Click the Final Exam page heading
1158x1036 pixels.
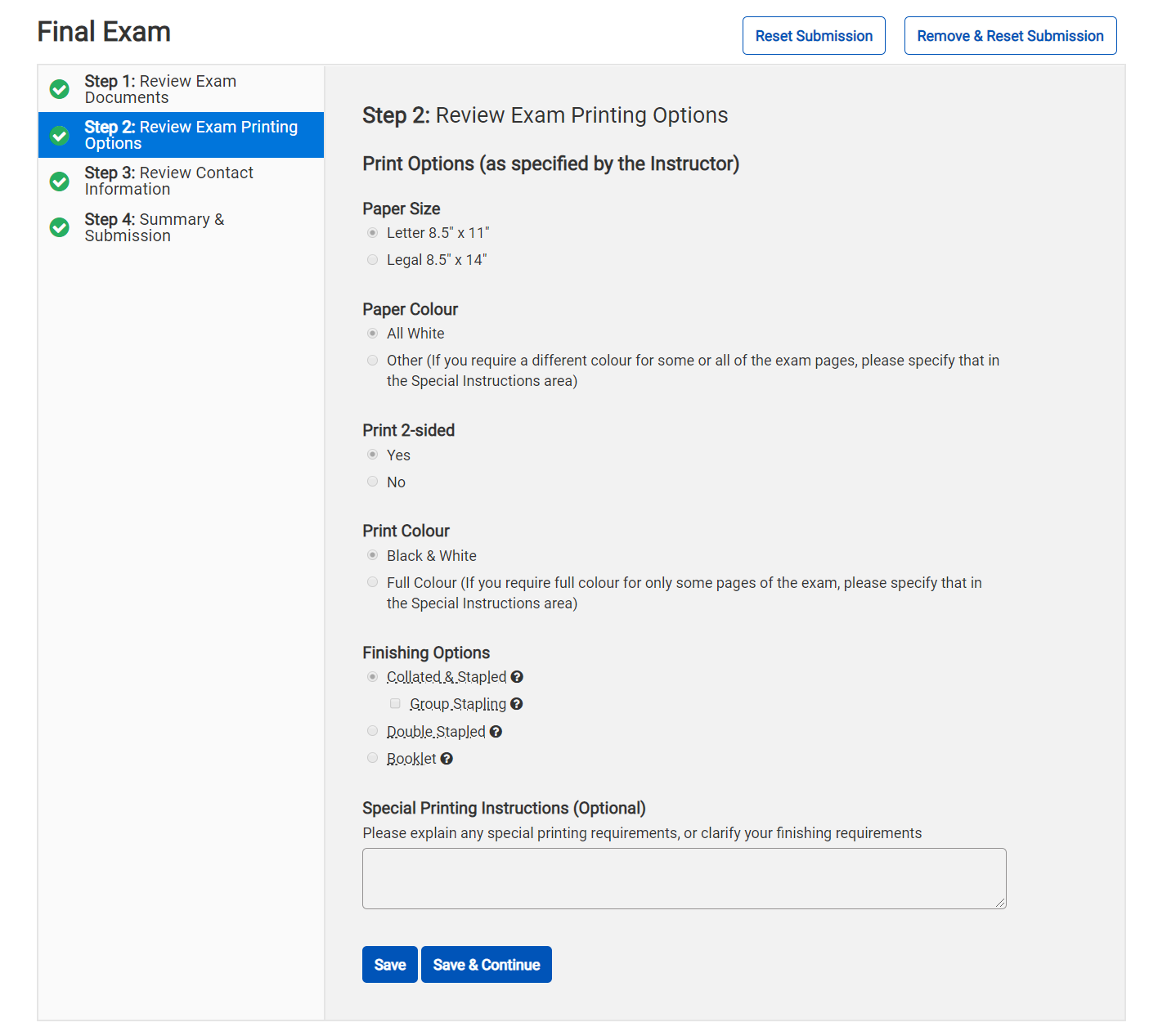(104, 32)
